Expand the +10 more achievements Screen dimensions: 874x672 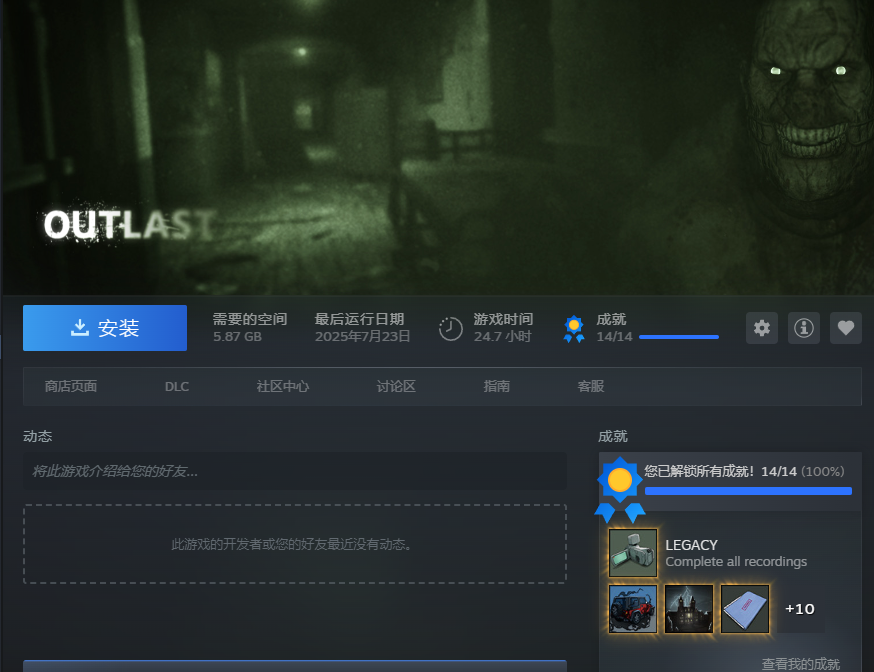[800, 609]
